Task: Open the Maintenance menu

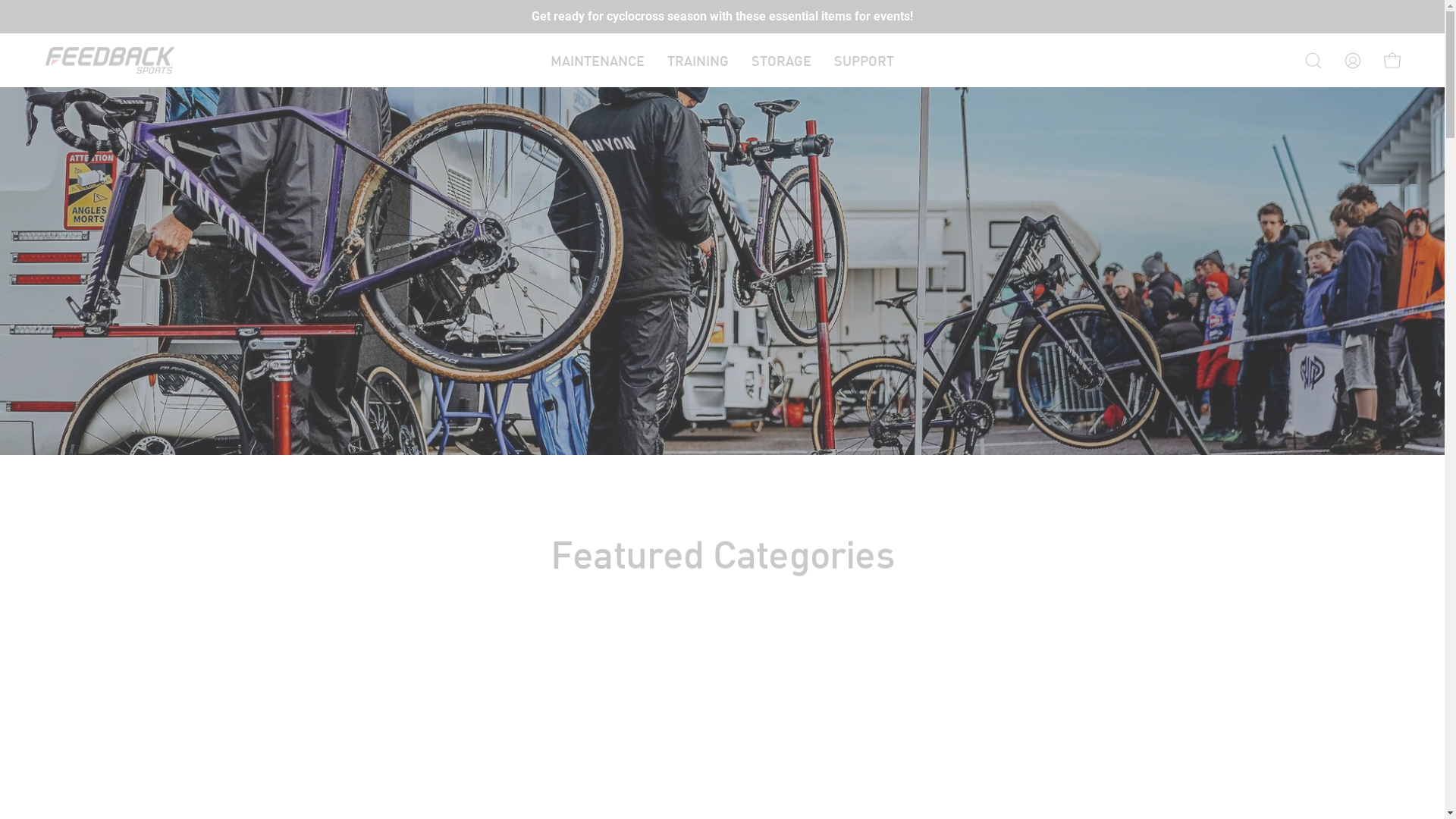Action: (x=597, y=61)
